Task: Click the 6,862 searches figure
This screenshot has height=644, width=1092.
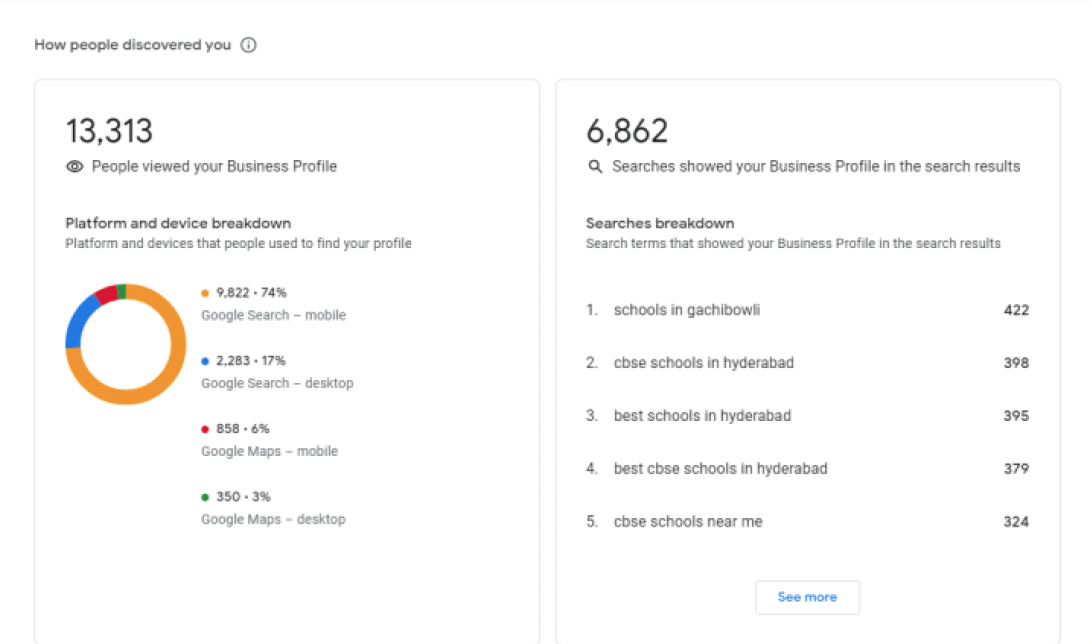Action: pos(626,131)
